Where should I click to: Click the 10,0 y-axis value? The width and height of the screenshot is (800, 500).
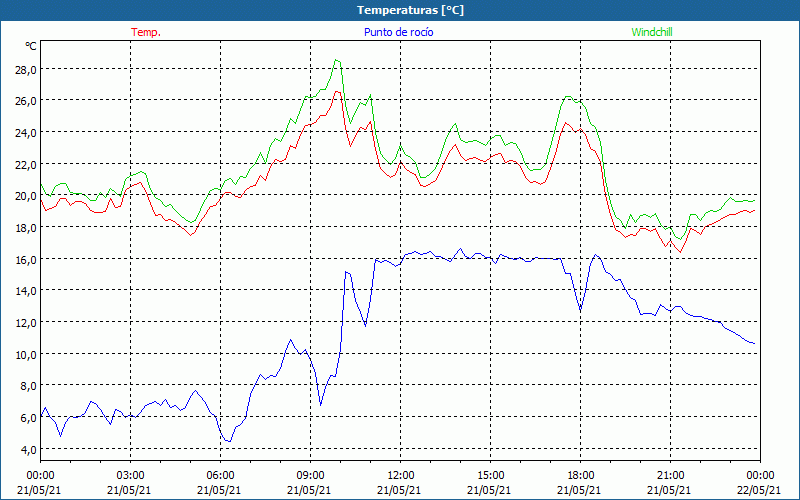tap(25, 355)
